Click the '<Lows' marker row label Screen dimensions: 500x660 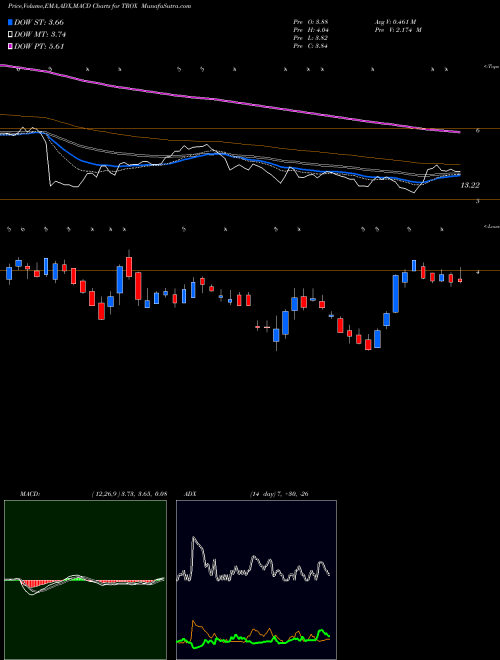(492, 226)
